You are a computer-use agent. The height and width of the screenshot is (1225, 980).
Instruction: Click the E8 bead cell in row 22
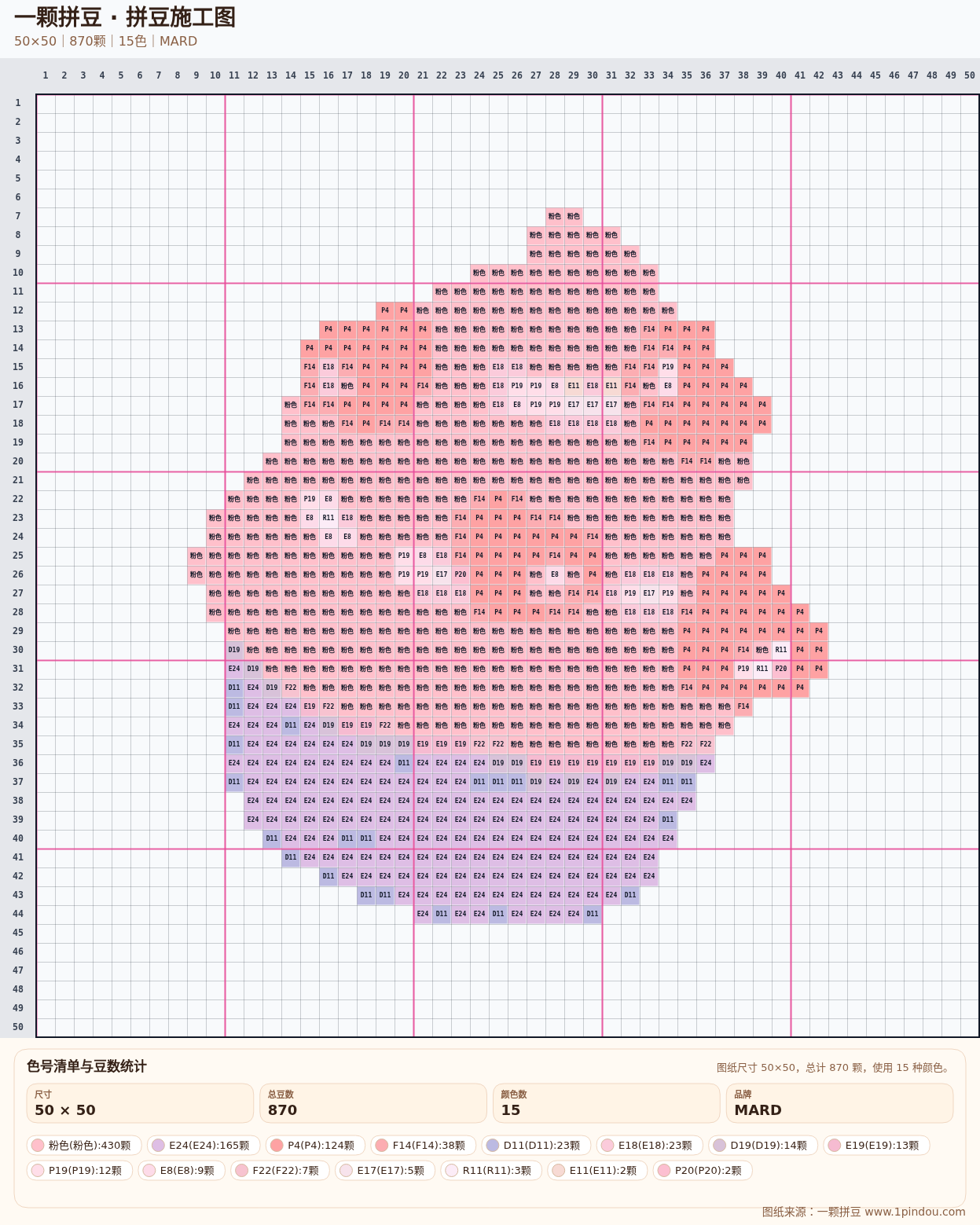(329, 499)
